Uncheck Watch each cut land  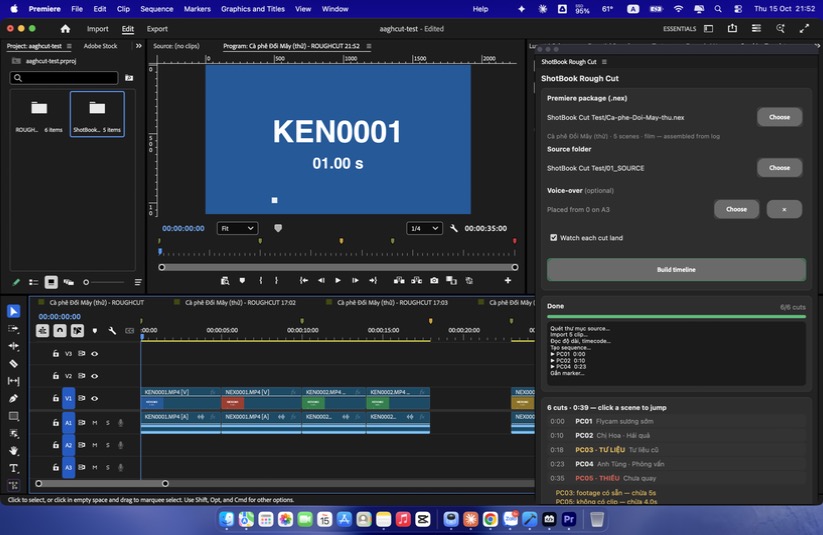(x=553, y=238)
